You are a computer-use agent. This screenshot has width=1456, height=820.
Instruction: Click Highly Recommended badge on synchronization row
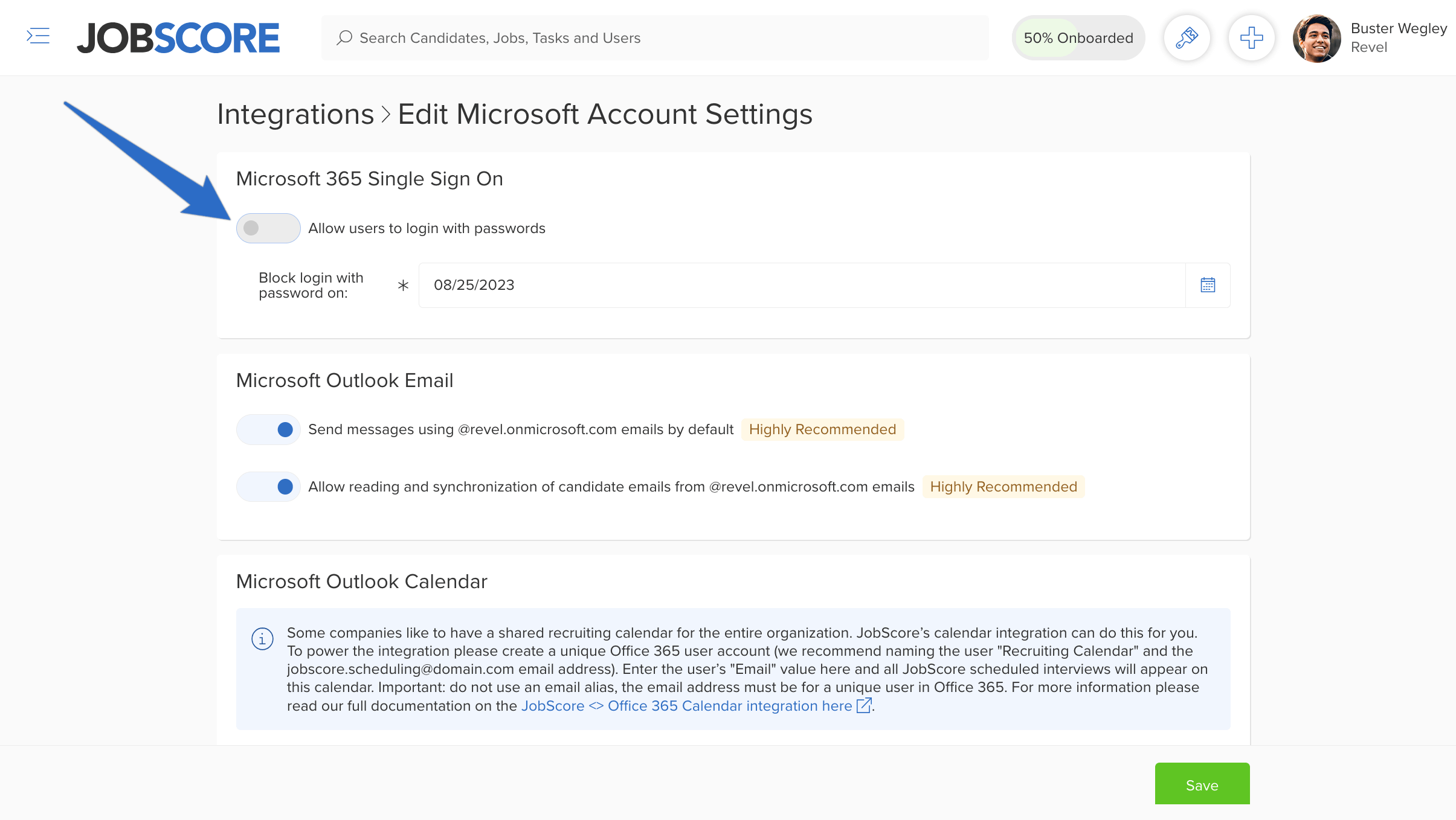[1003, 487]
